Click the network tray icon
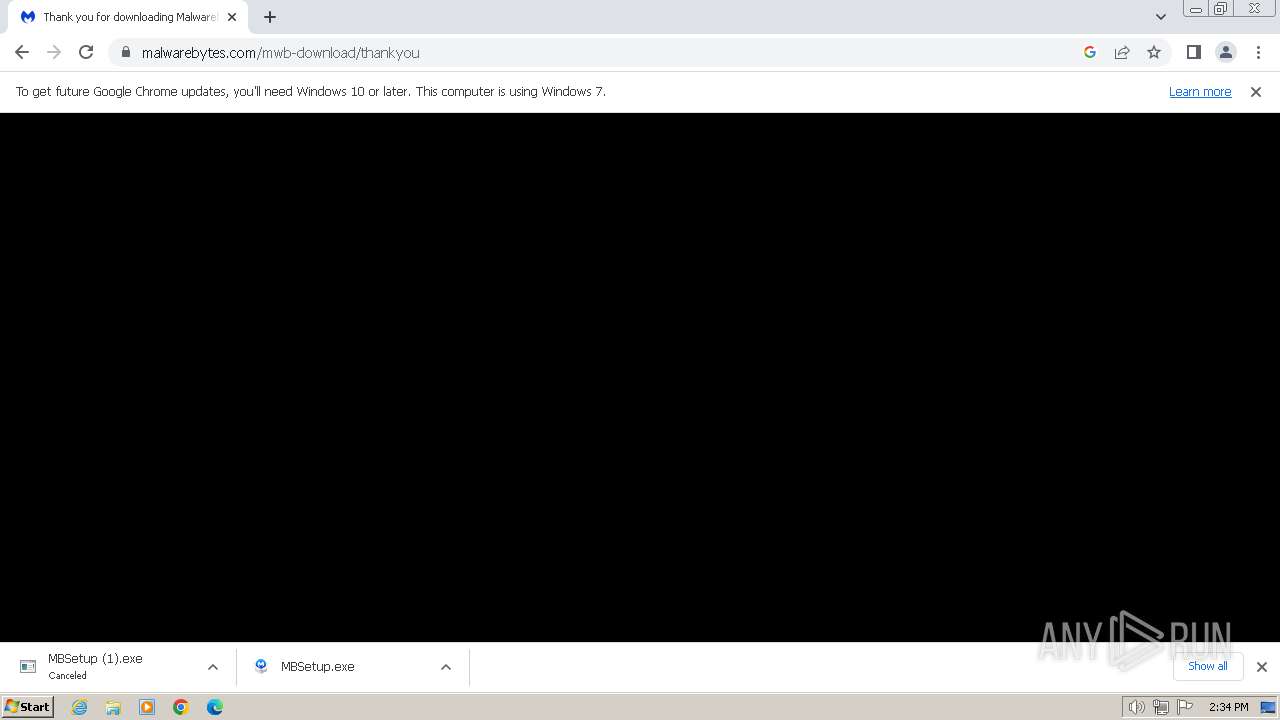1280x720 pixels. (x=1160, y=707)
